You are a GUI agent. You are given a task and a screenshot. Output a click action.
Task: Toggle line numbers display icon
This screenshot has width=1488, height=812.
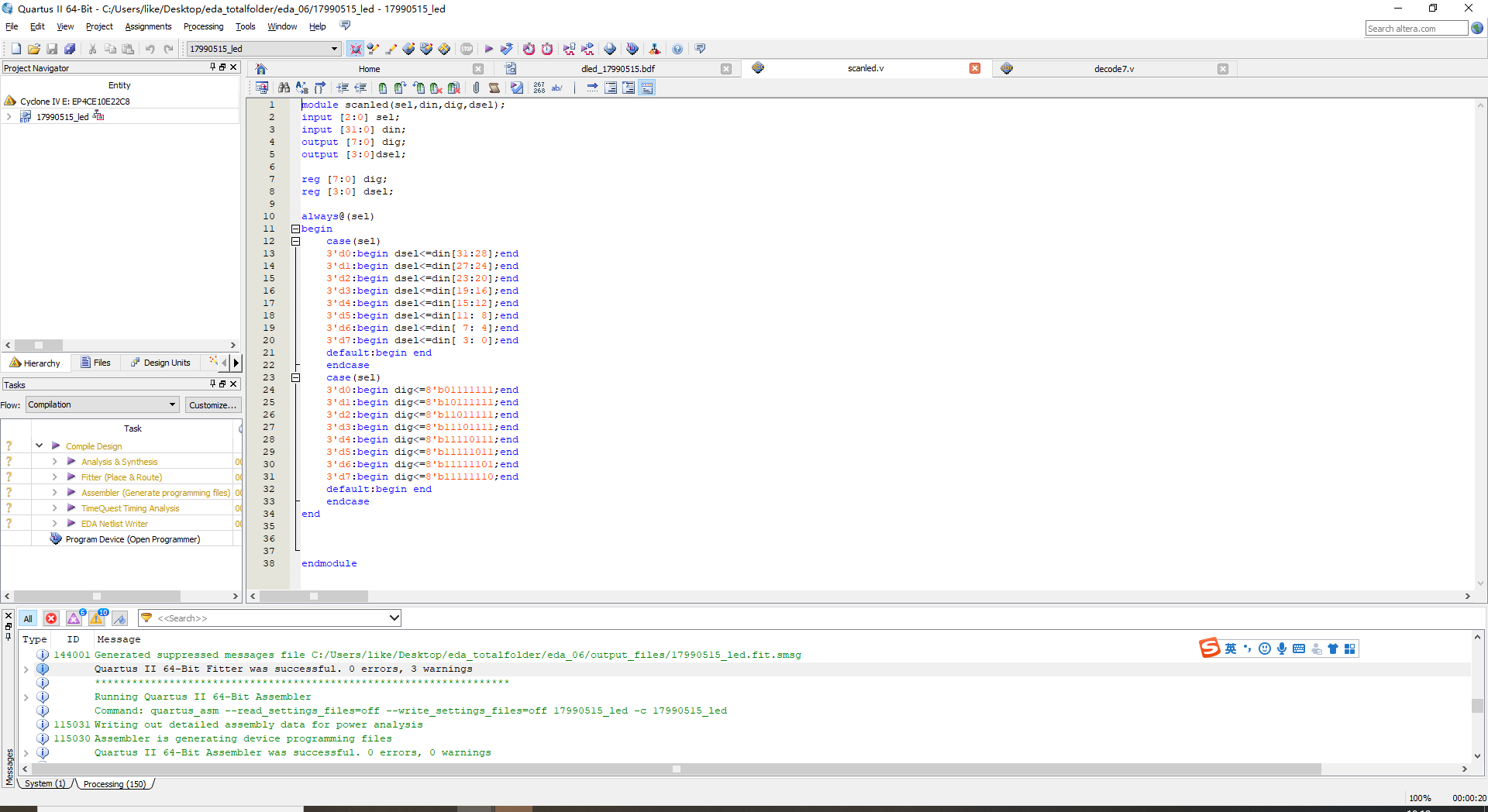(539, 88)
